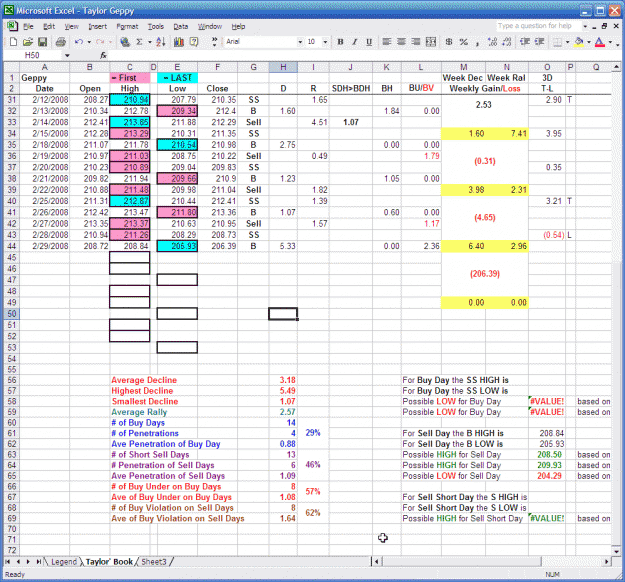Align text left
Screen dimensions: 625x582
click(x=386, y=42)
